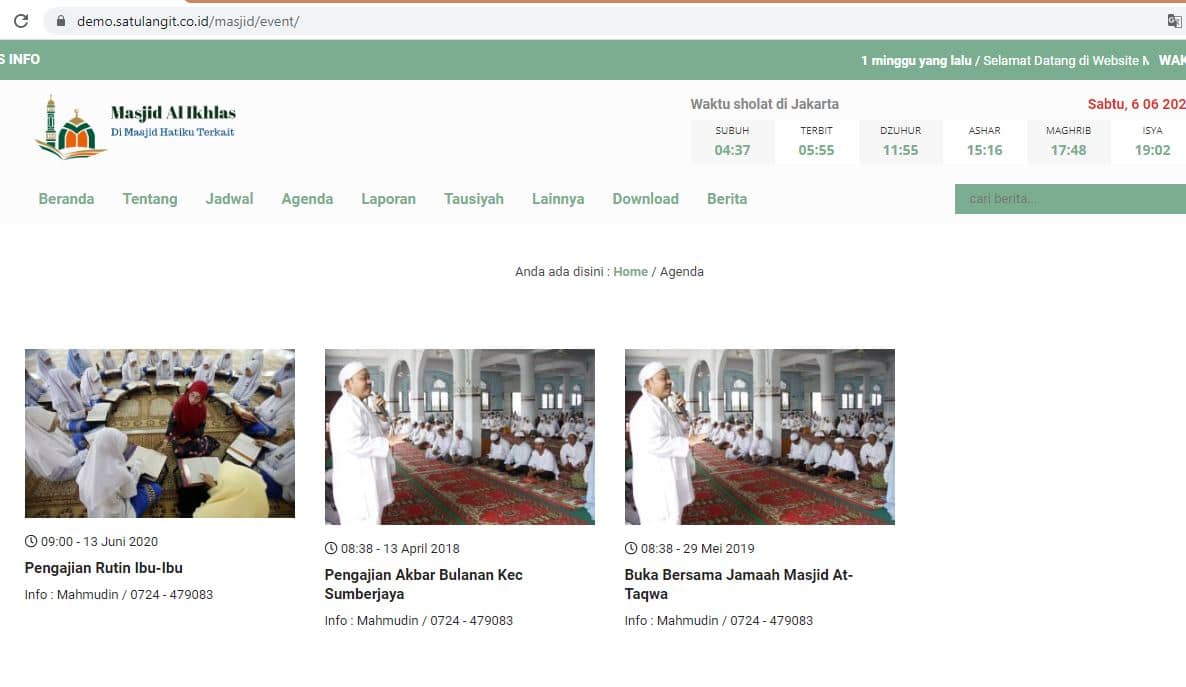Viewport: 1186px width, 687px height.
Task: Focus the address bar URL
Action: point(188,21)
